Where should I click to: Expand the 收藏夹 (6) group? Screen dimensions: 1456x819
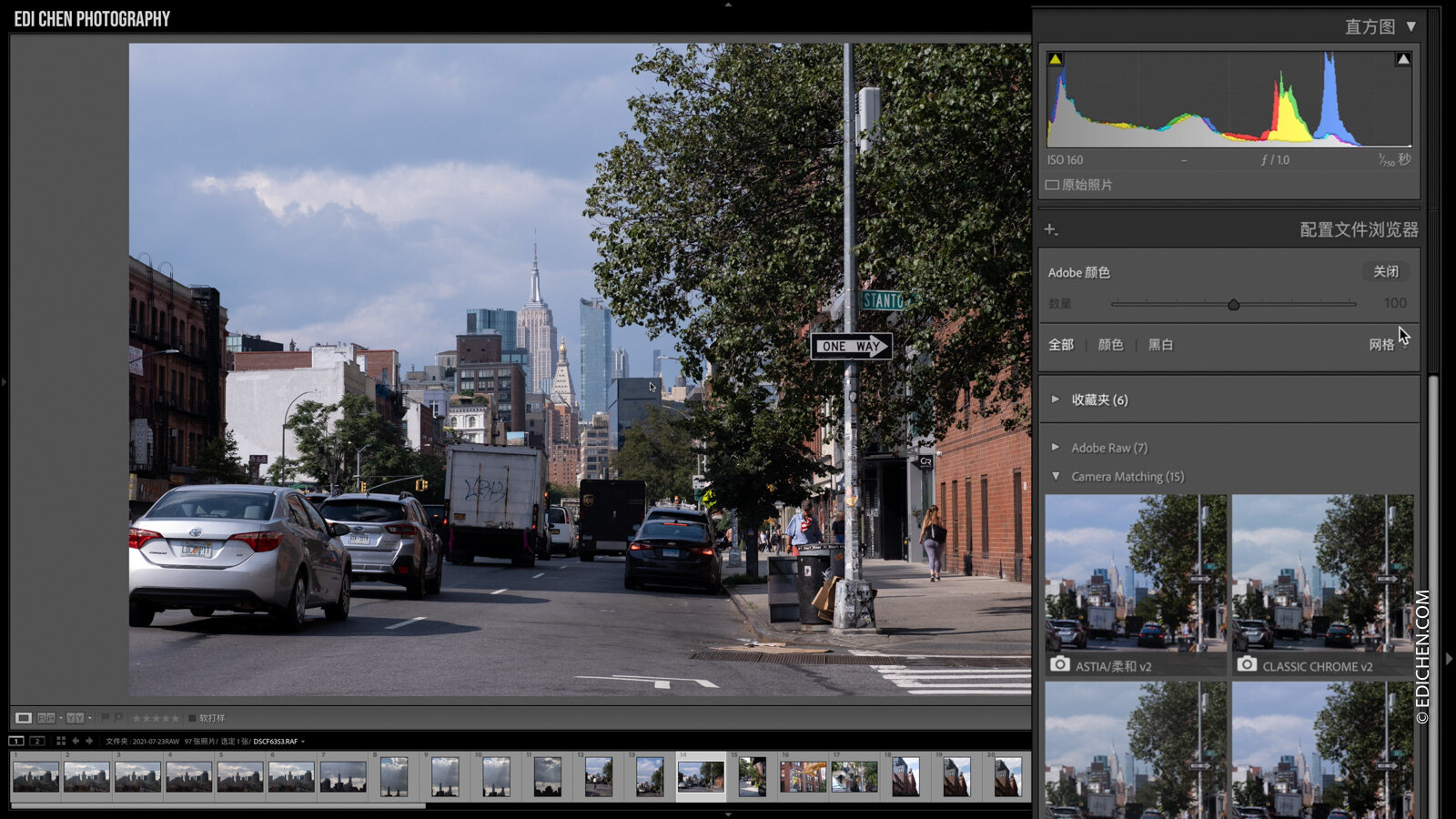(1055, 399)
